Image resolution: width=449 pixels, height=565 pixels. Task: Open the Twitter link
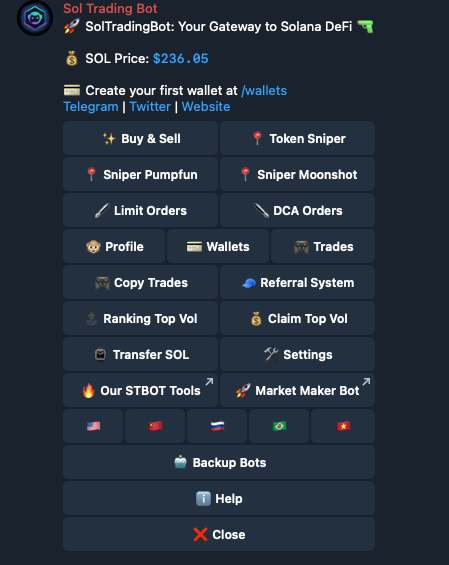(x=150, y=107)
